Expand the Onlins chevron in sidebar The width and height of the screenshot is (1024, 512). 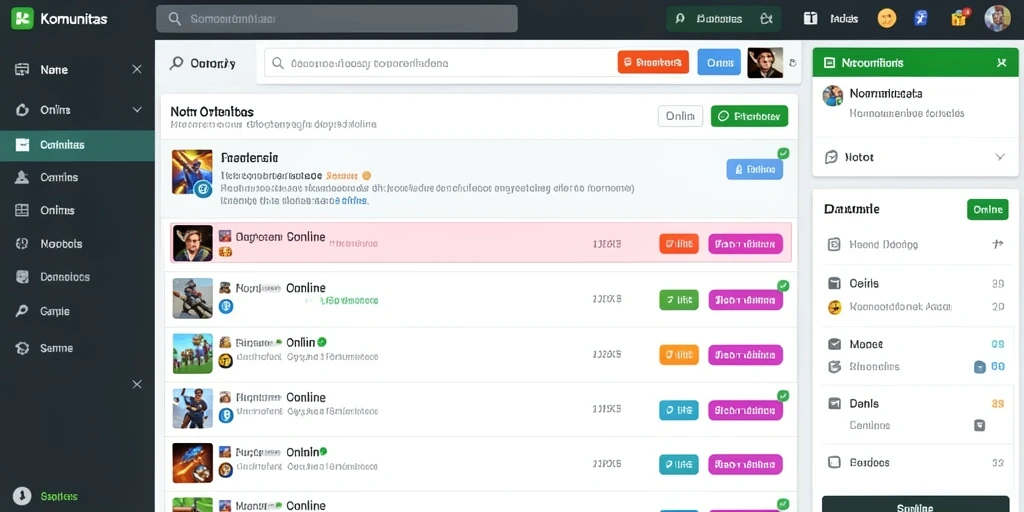(x=136, y=110)
